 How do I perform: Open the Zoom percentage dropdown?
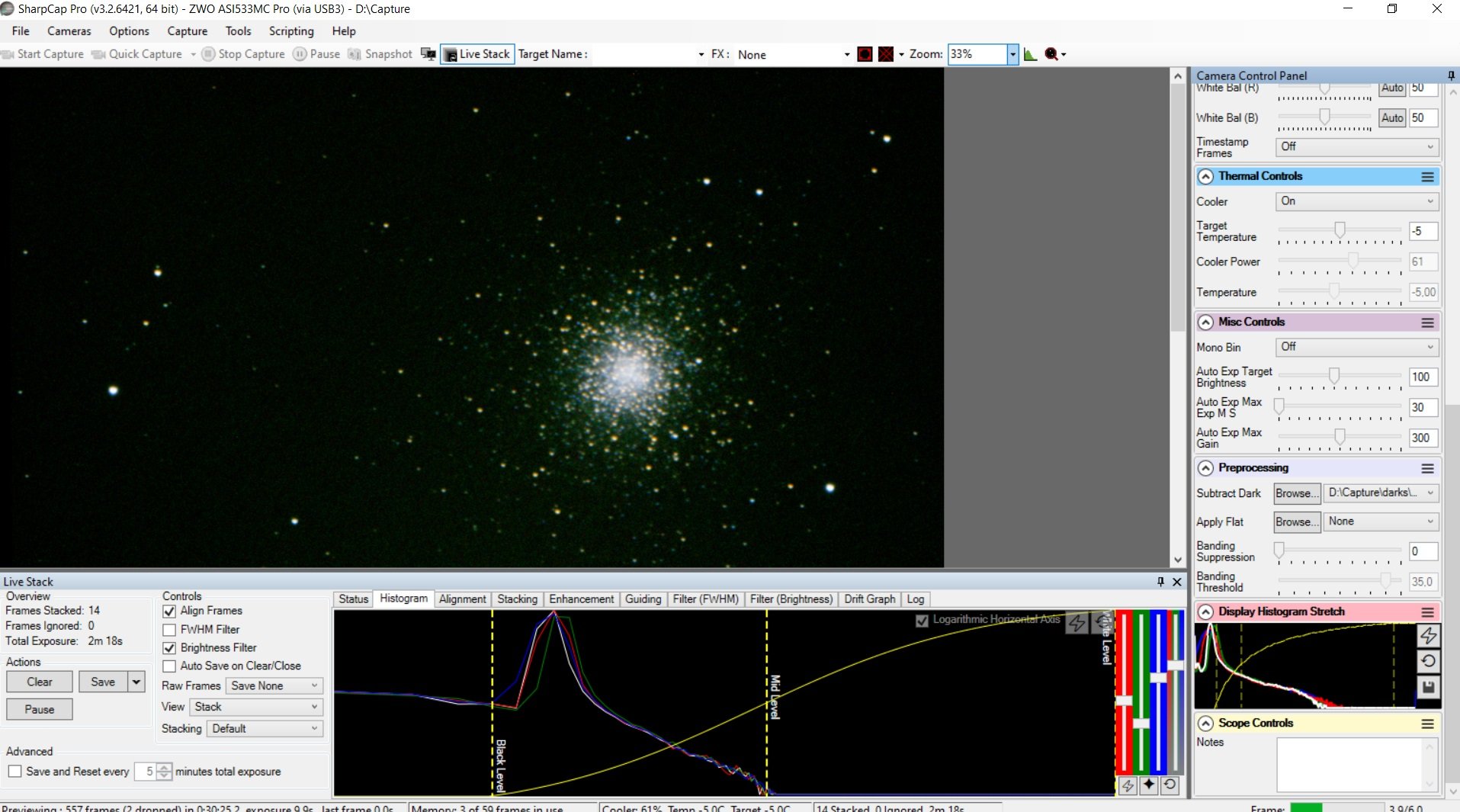1012,54
